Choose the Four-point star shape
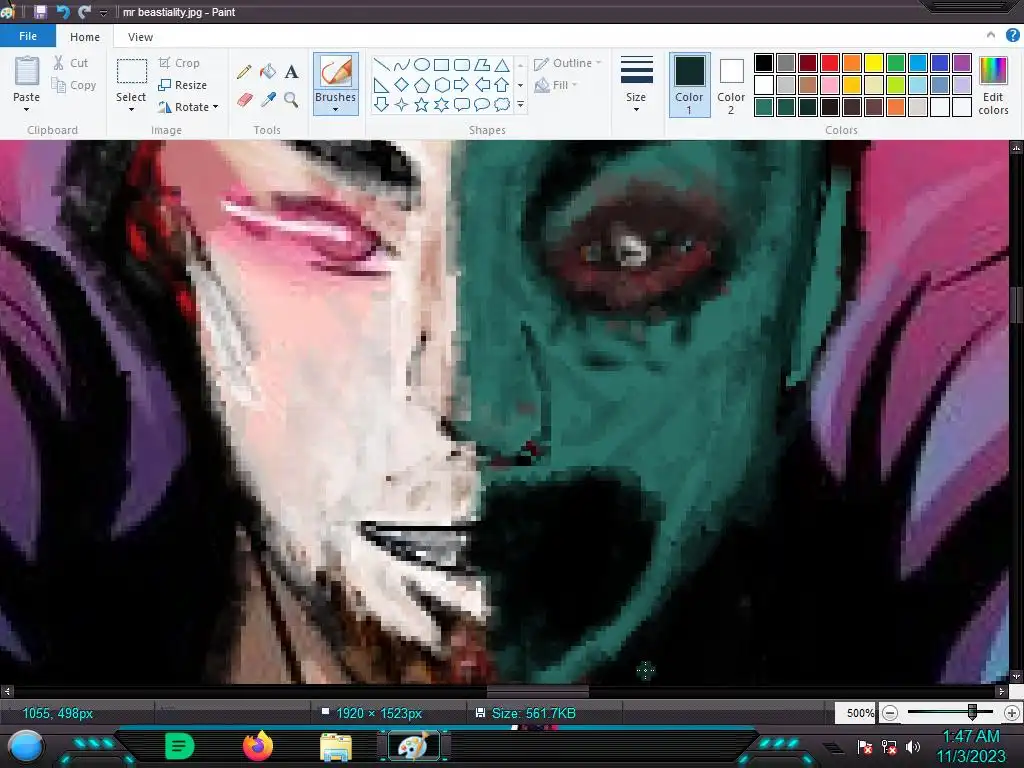 click(402, 104)
